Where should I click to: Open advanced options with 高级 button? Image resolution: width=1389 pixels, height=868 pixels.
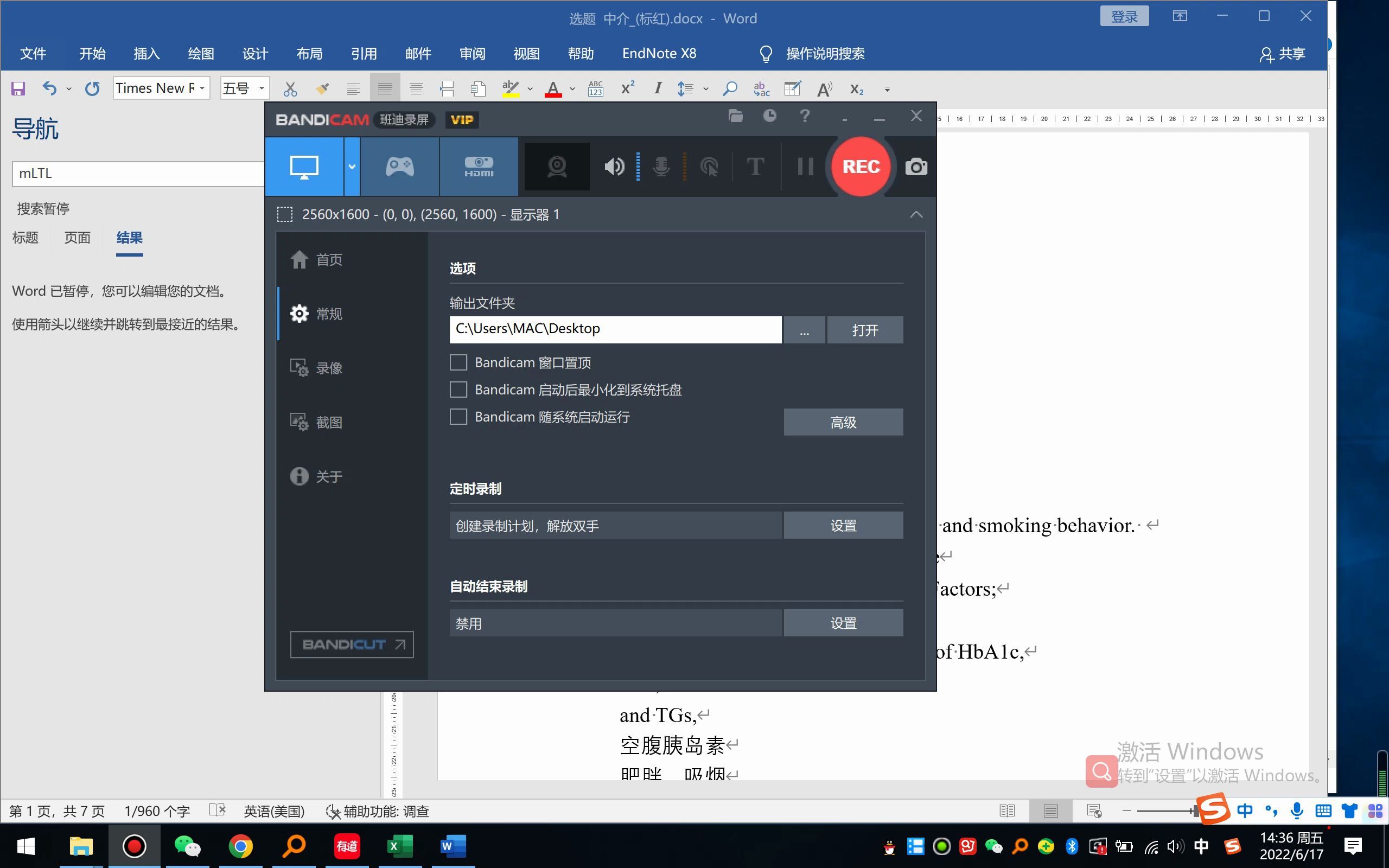(843, 422)
